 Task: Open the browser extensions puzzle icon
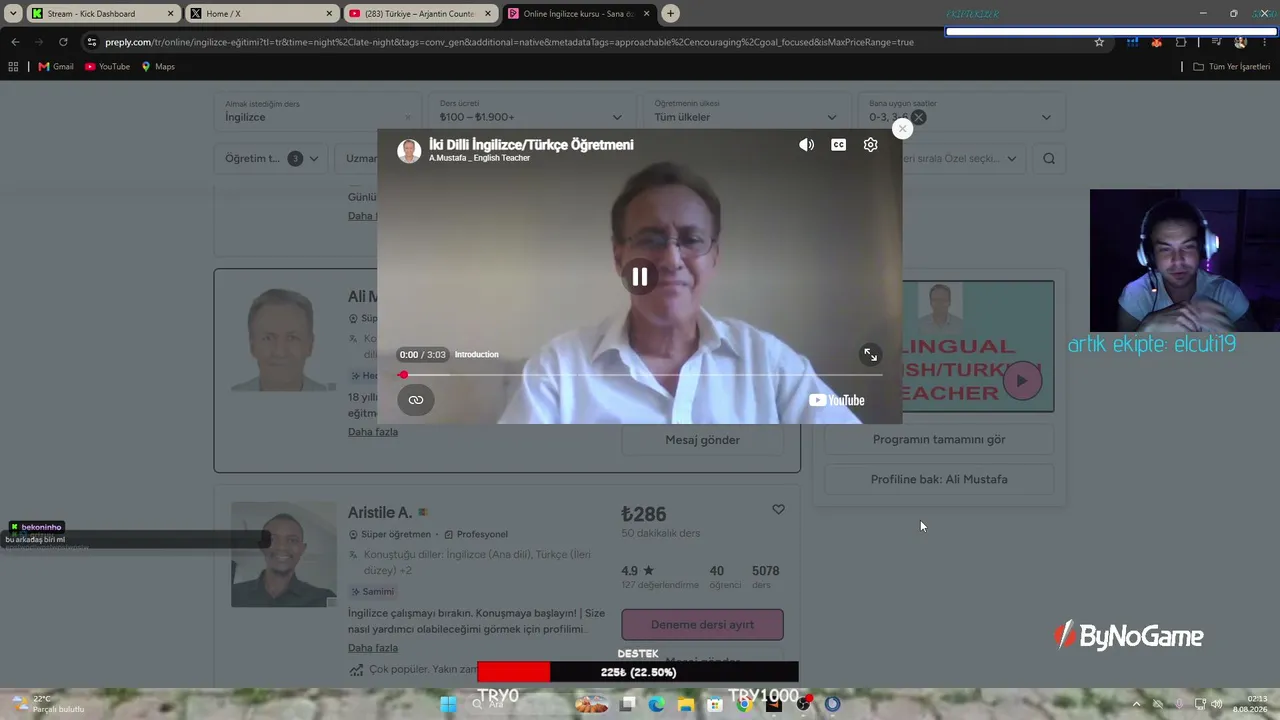[x=1181, y=42]
